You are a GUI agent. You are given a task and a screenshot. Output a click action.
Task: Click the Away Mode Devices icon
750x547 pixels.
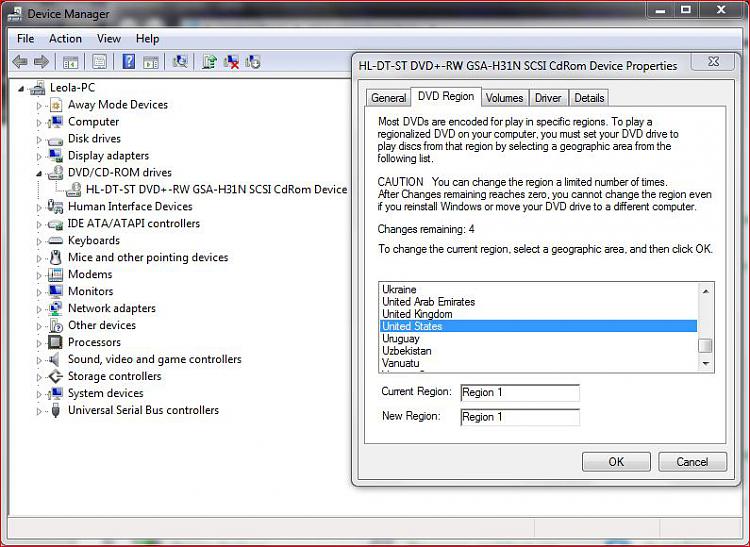coord(56,105)
